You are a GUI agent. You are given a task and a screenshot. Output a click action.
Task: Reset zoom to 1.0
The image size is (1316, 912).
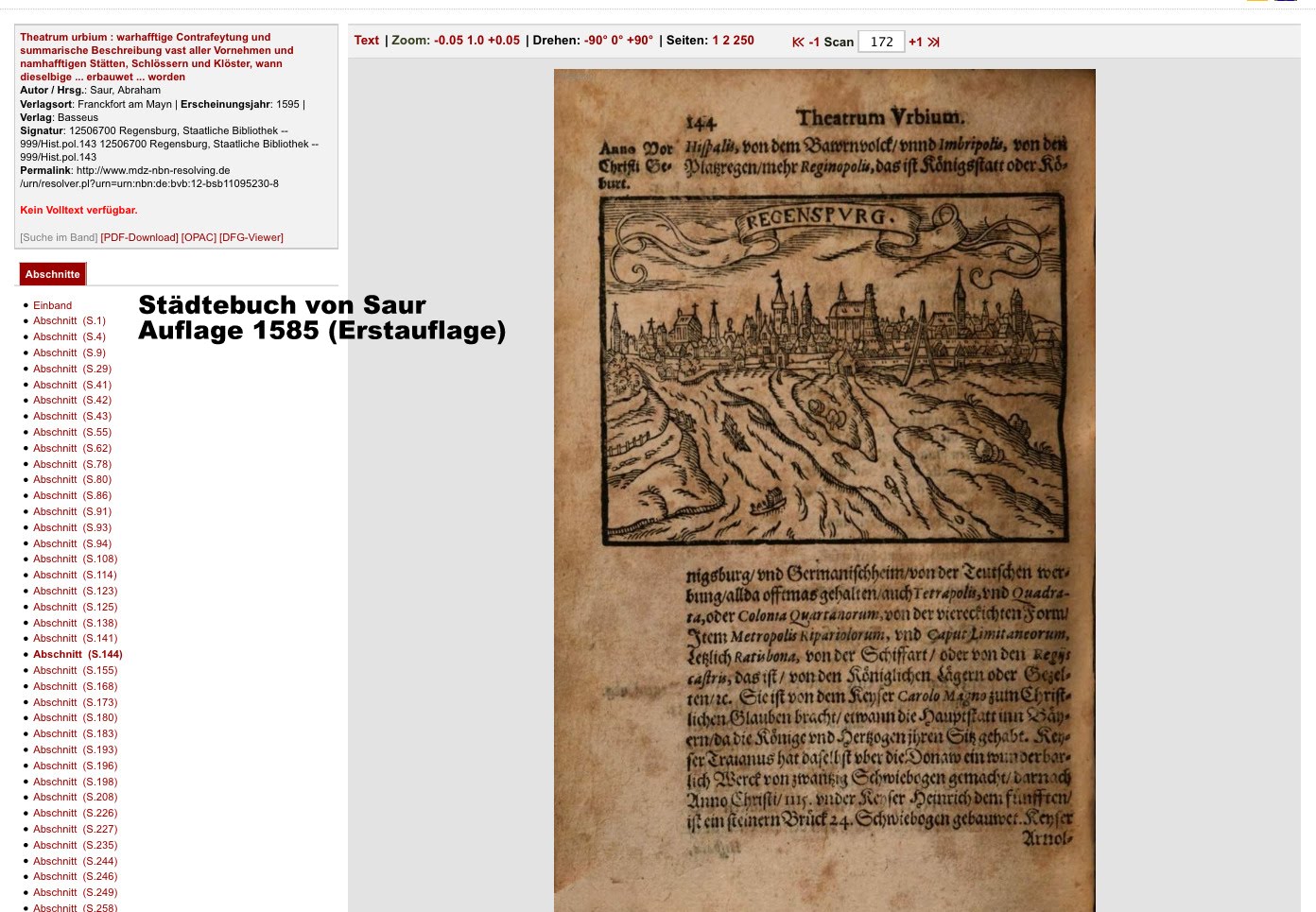pos(476,41)
